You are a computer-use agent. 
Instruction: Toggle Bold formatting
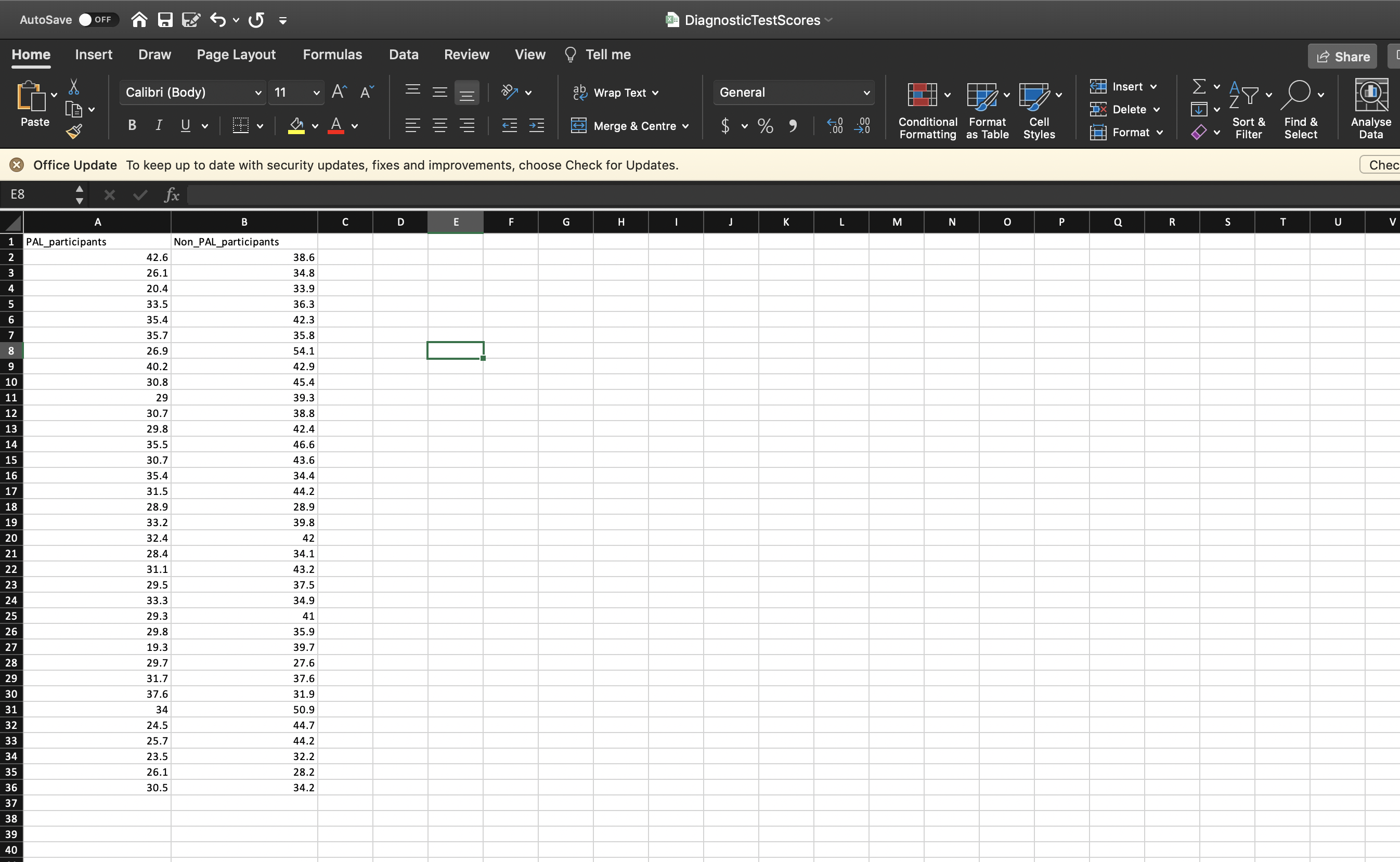tap(132, 126)
